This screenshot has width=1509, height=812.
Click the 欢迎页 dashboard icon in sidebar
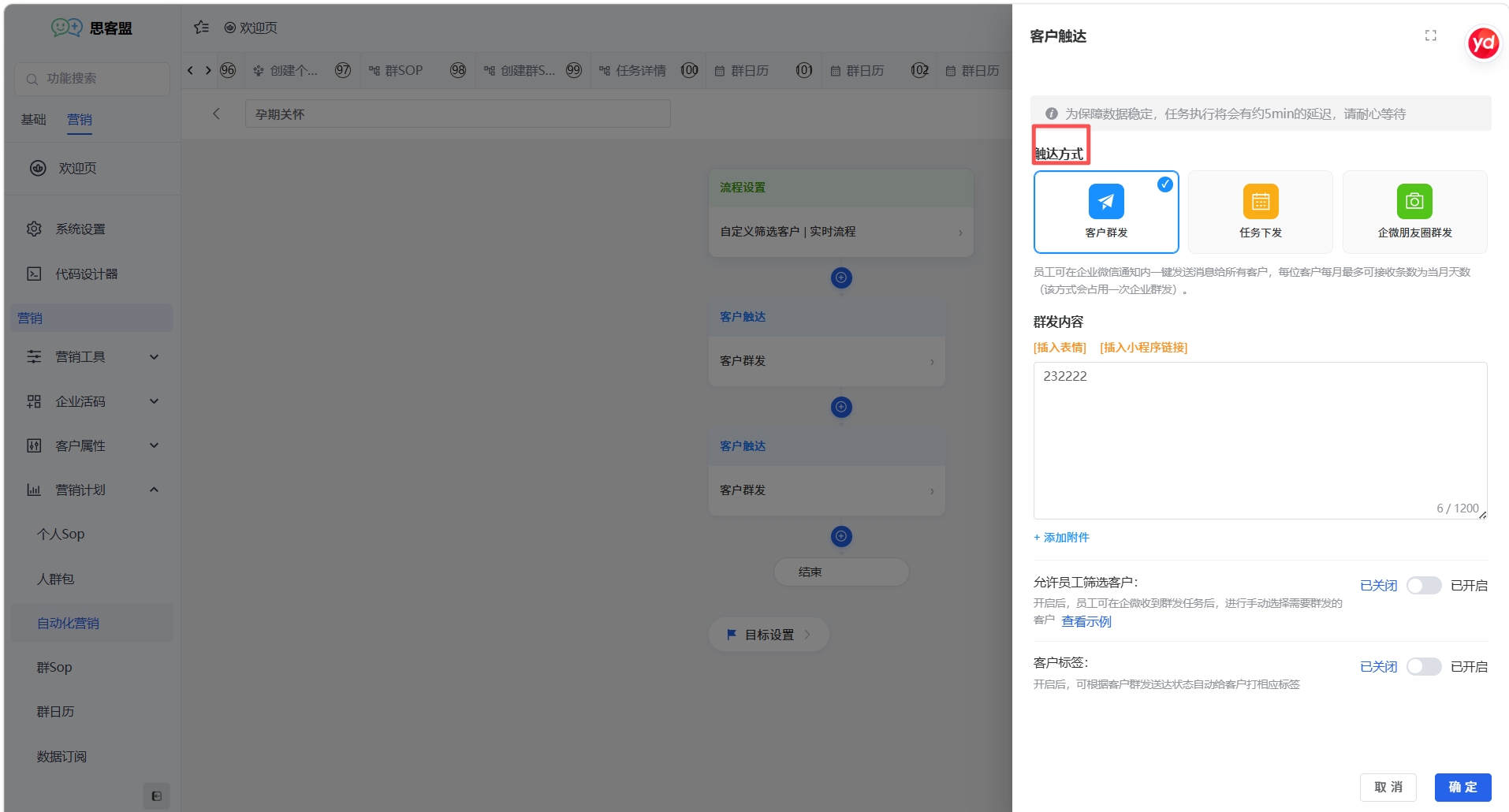38,168
